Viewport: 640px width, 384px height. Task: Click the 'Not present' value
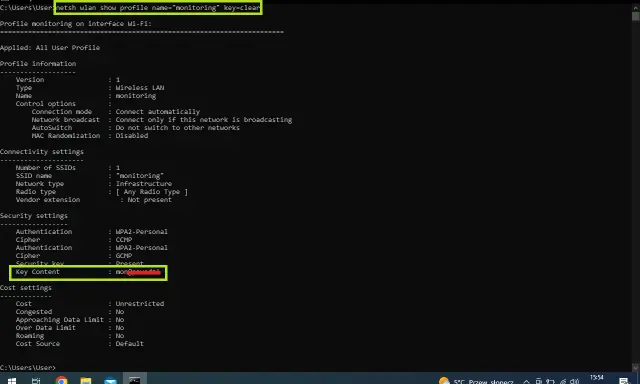coord(149,200)
